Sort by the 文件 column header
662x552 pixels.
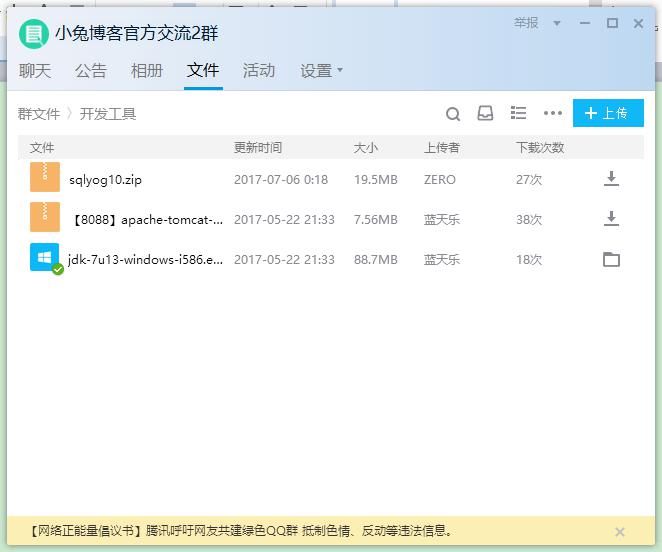coord(42,147)
